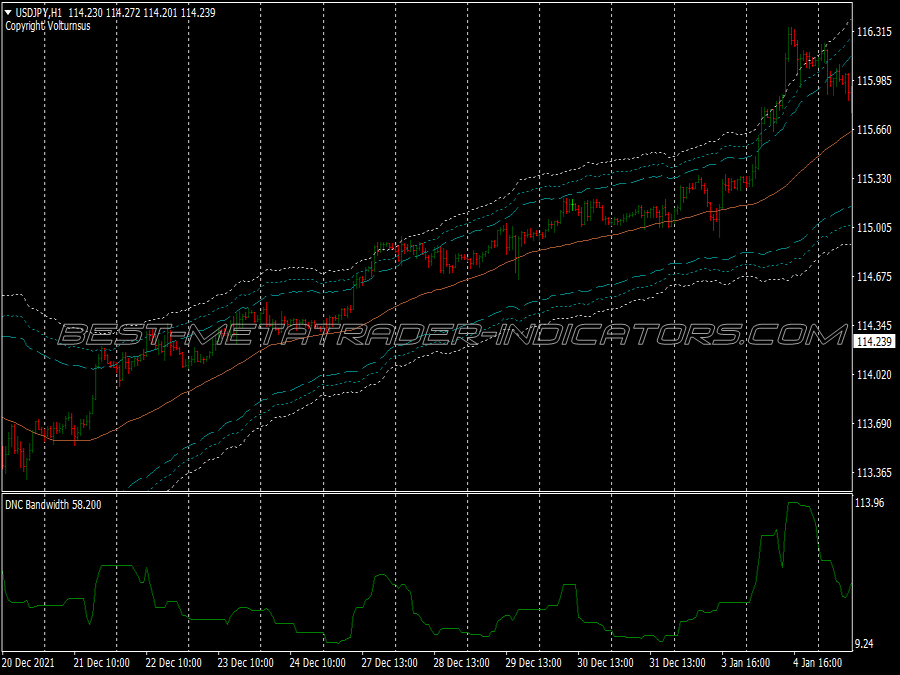This screenshot has width=900, height=675.
Task: Click the chart menu triangle beside USDJPY,H1
Action: tap(9, 13)
